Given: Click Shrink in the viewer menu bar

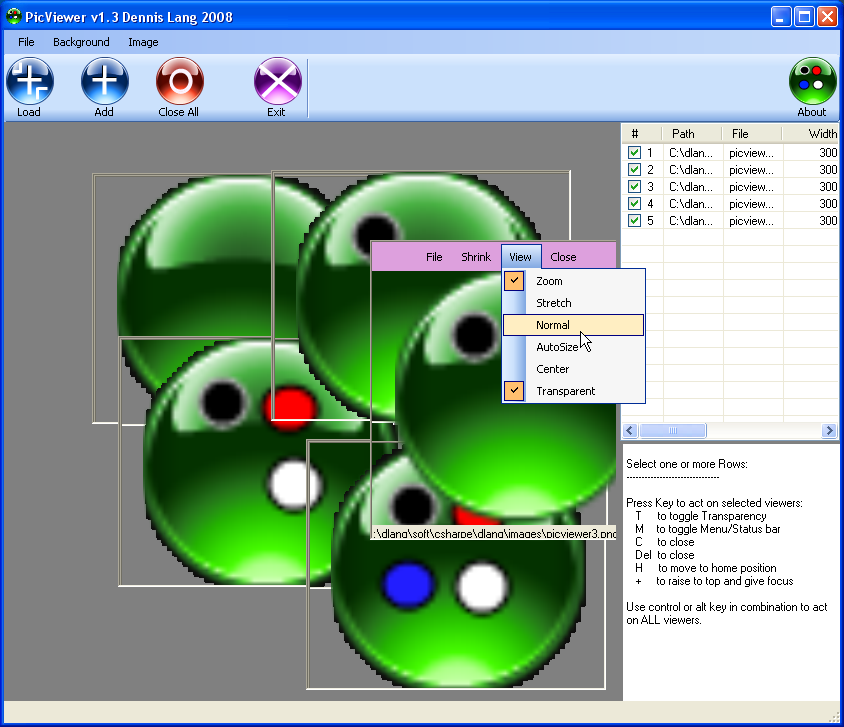Looking at the screenshot, I should point(476,257).
